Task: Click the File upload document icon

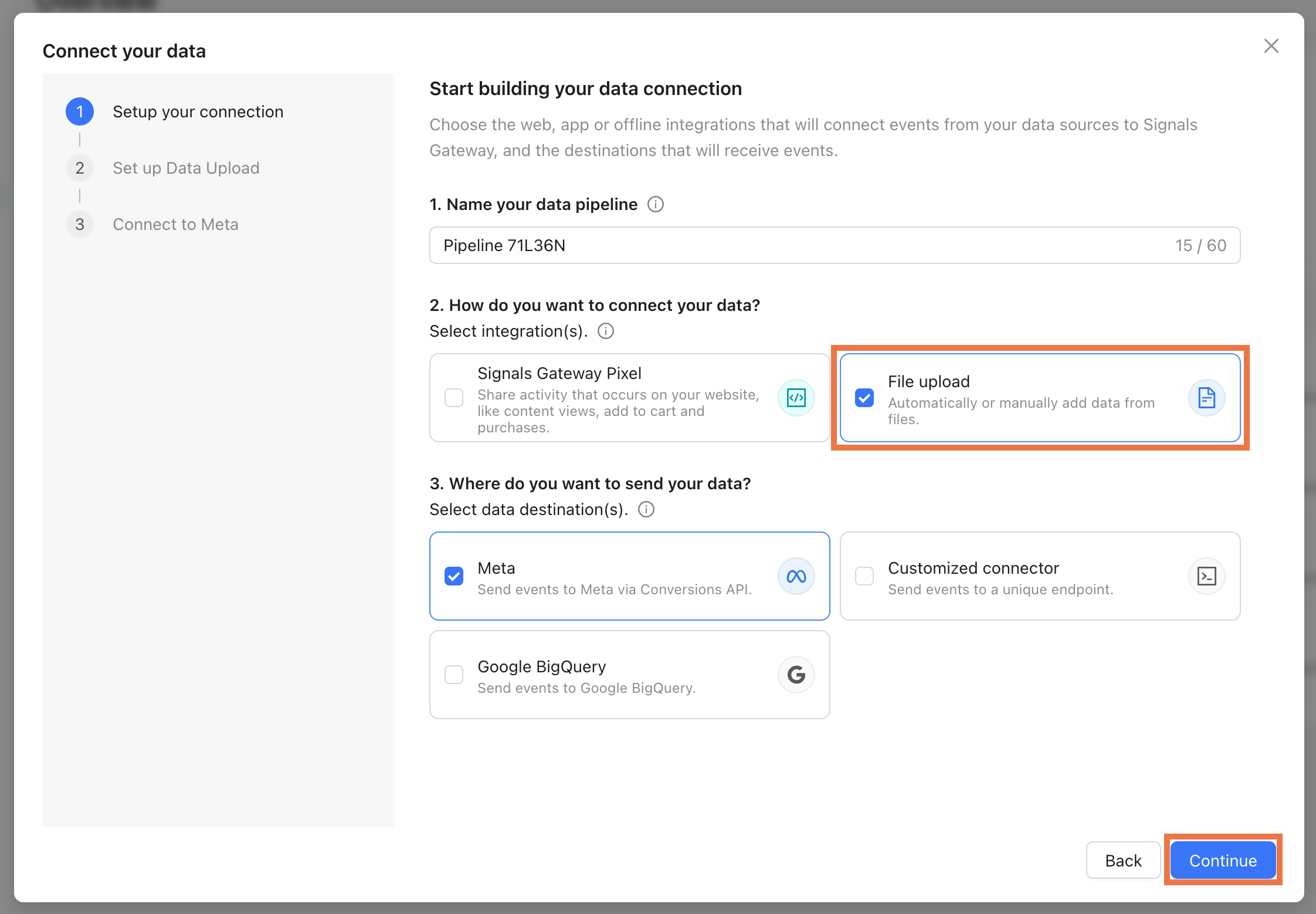Action: click(1206, 398)
